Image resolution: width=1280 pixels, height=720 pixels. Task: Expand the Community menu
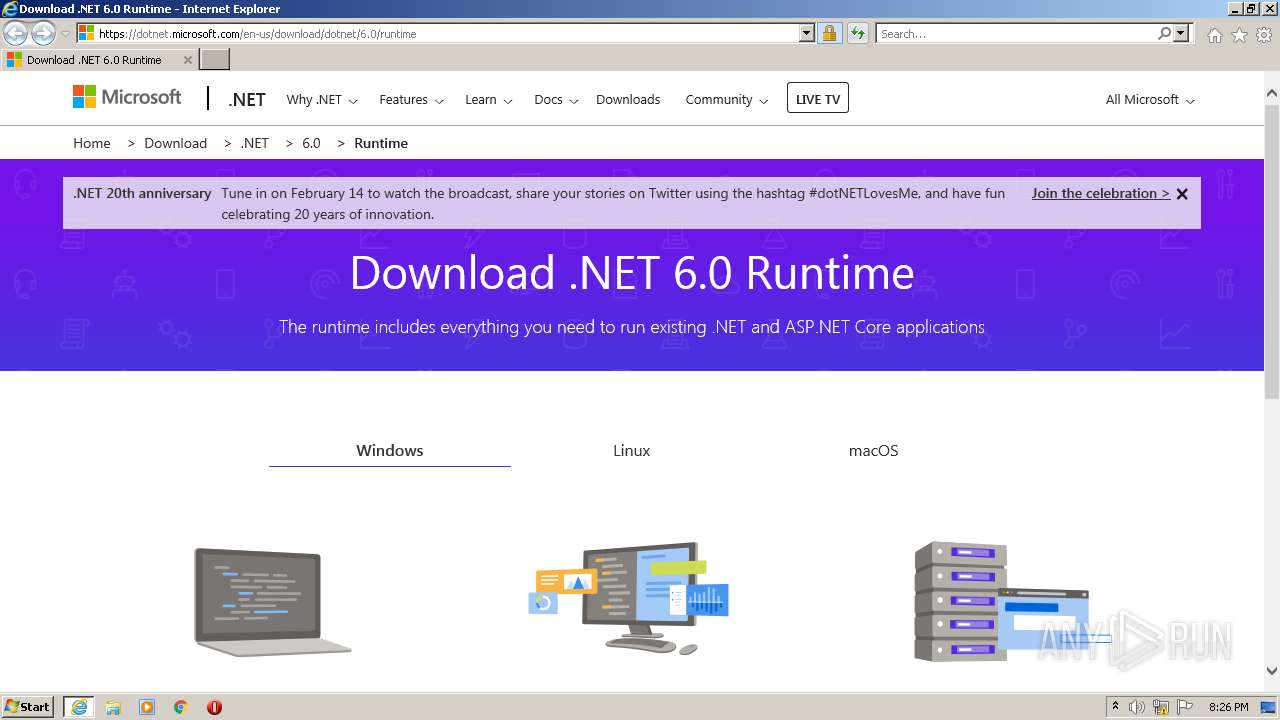(727, 100)
